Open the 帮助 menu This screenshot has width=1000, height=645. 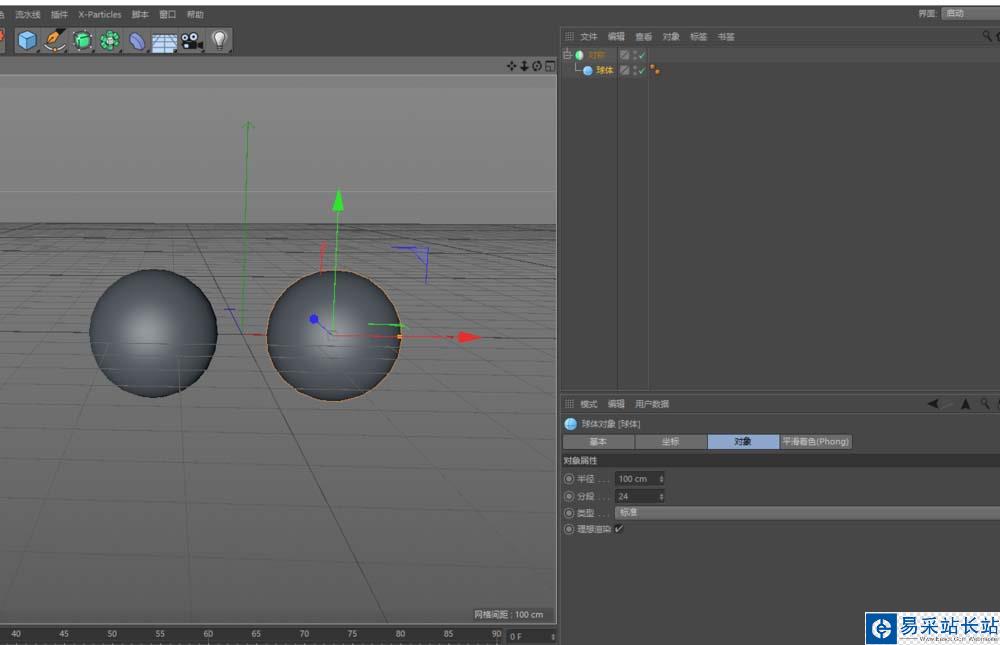[x=195, y=15]
